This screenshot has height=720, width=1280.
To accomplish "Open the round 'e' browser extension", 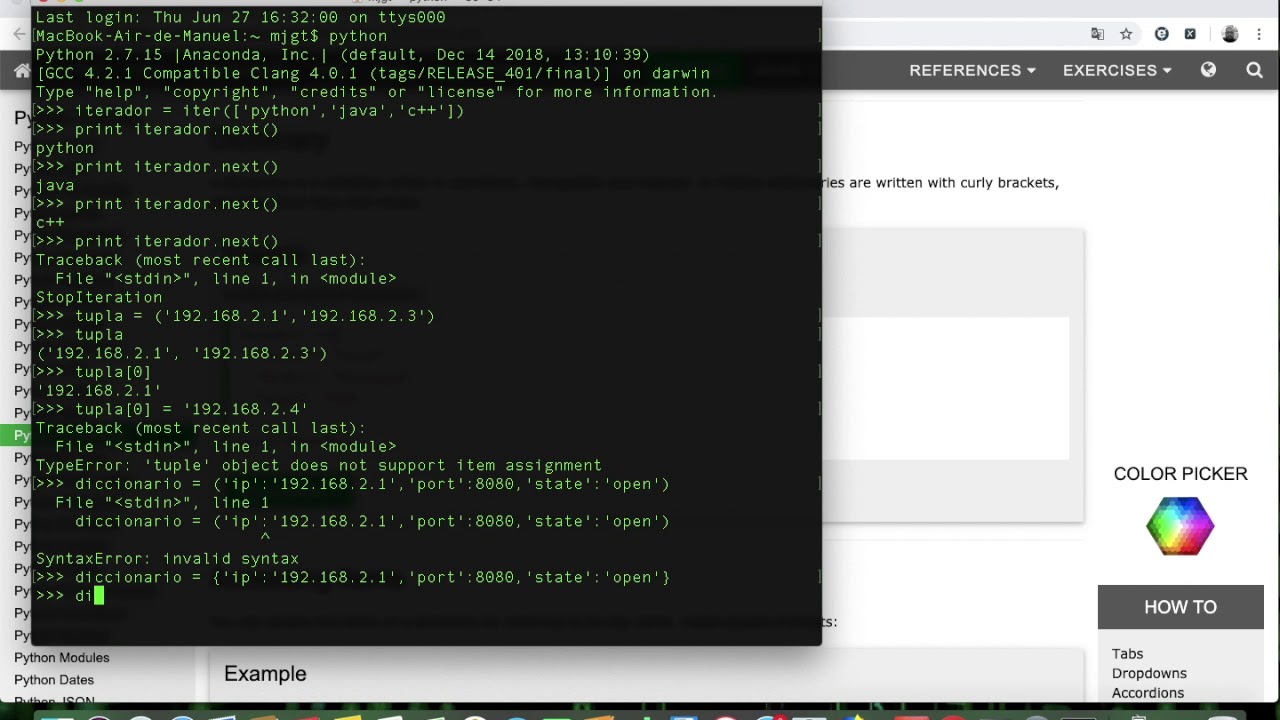I will pyautogui.click(x=1161, y=34).
